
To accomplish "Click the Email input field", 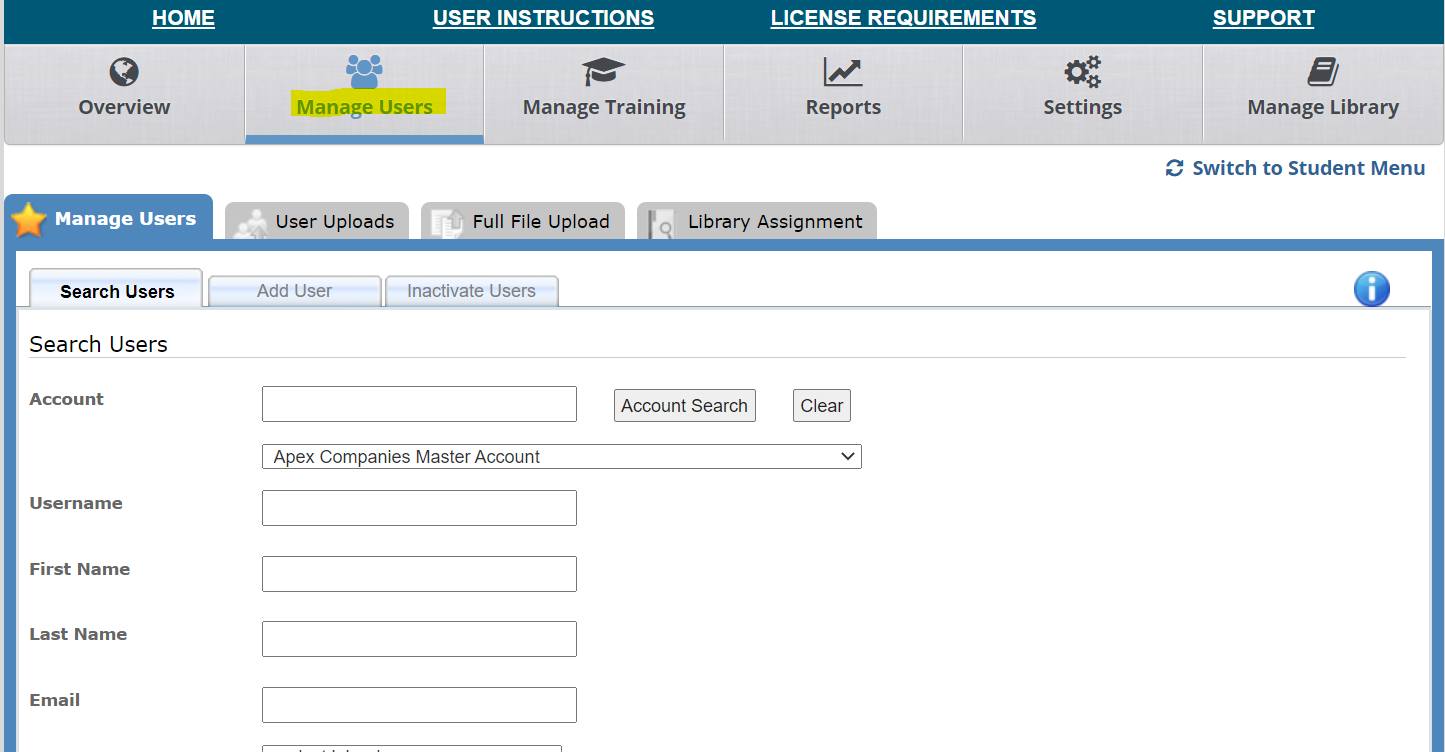I will 419,705.
